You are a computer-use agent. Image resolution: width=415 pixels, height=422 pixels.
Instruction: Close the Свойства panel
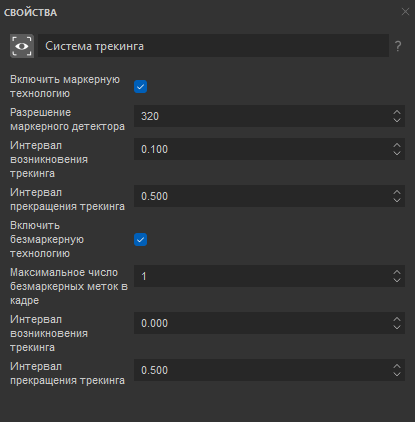click(x=405, y=12)
